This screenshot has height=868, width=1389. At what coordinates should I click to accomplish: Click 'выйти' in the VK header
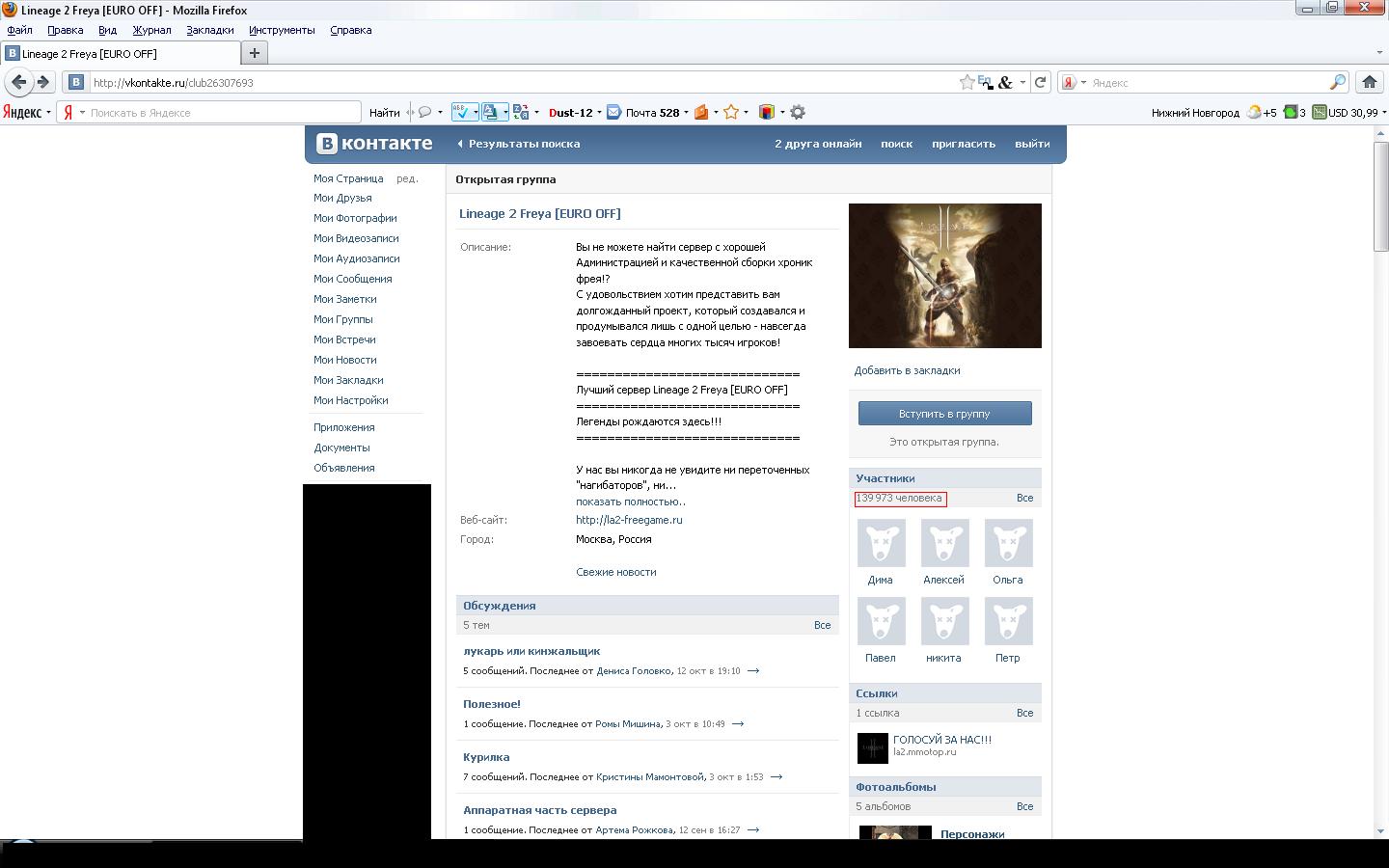tap(1032, 144)
